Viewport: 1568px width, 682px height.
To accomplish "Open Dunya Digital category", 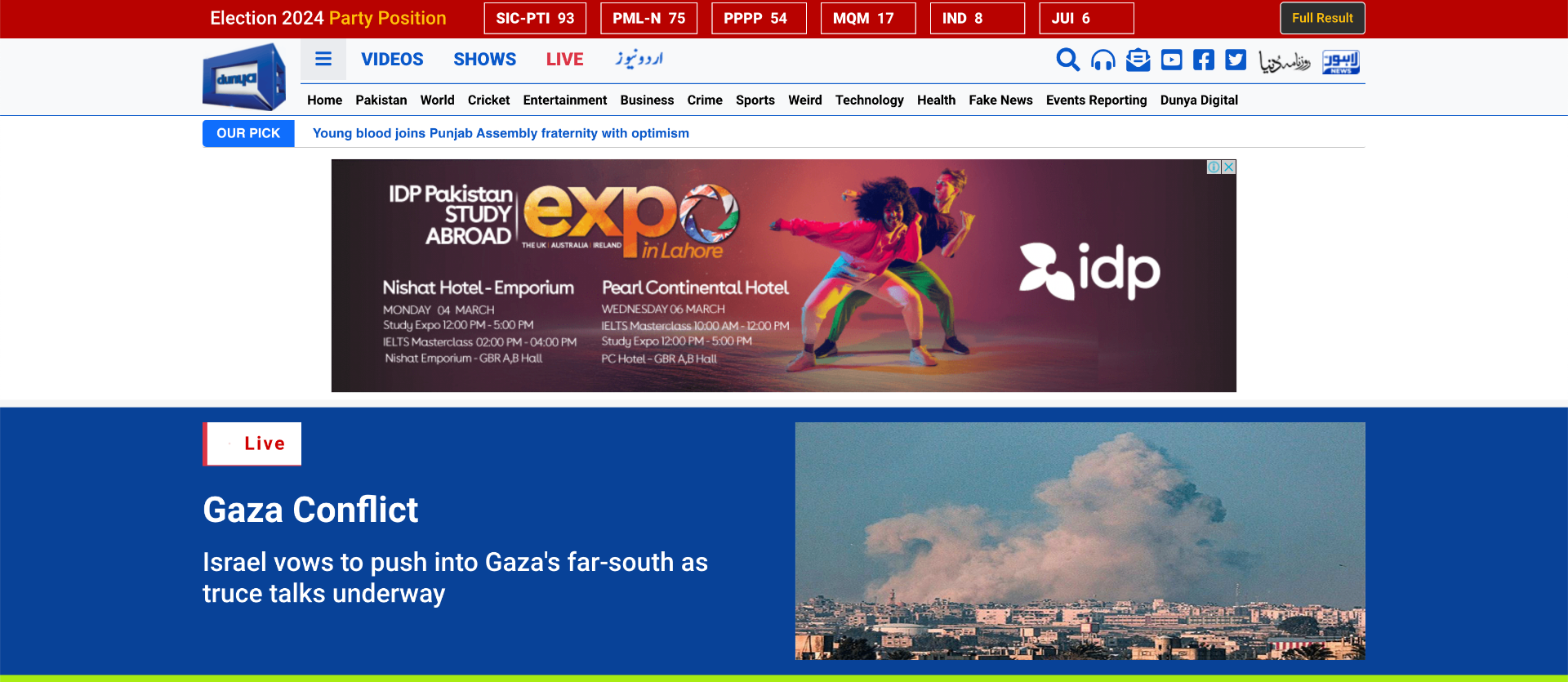I will point(1199,100).
